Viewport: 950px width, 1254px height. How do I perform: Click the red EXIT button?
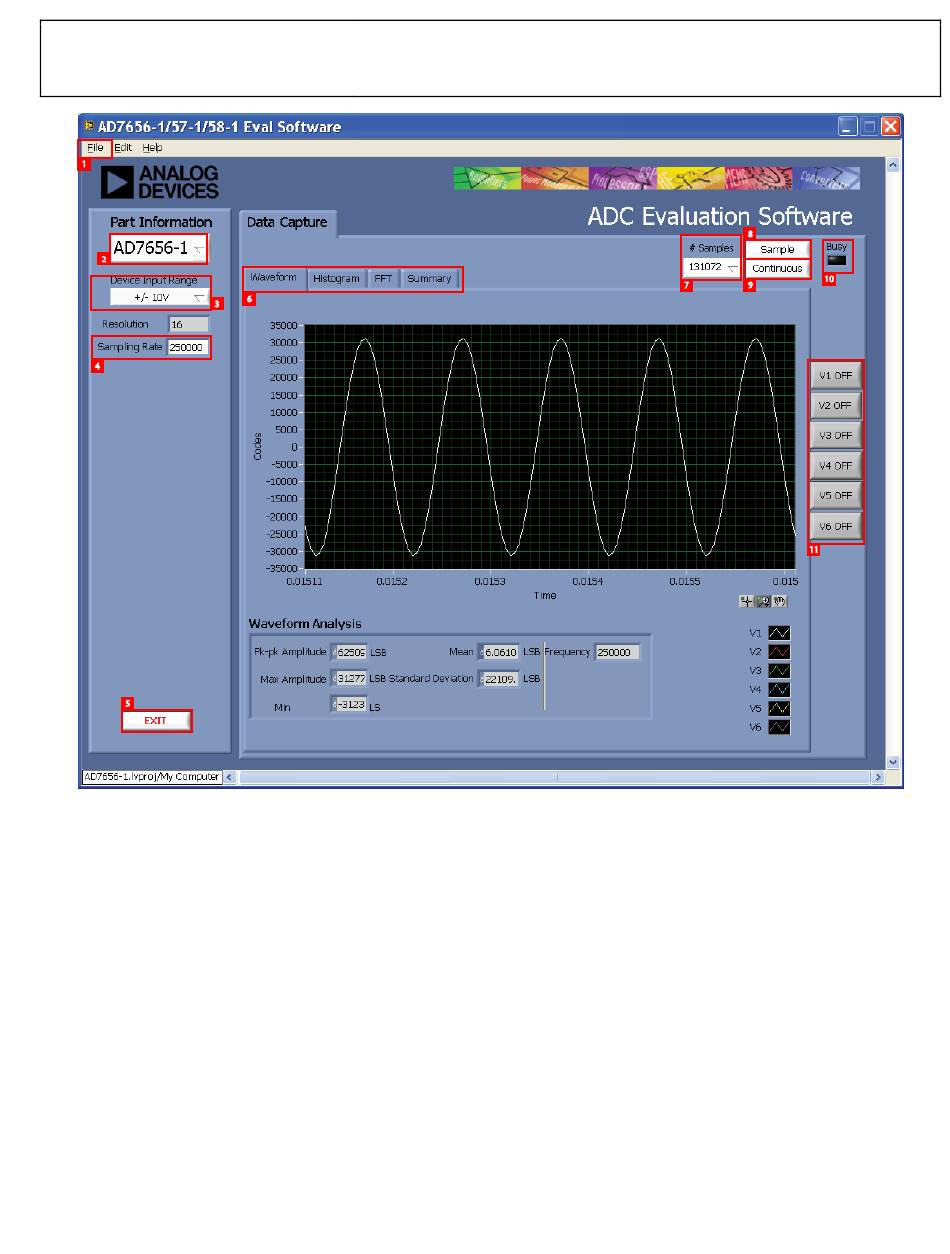pos(156,721)
